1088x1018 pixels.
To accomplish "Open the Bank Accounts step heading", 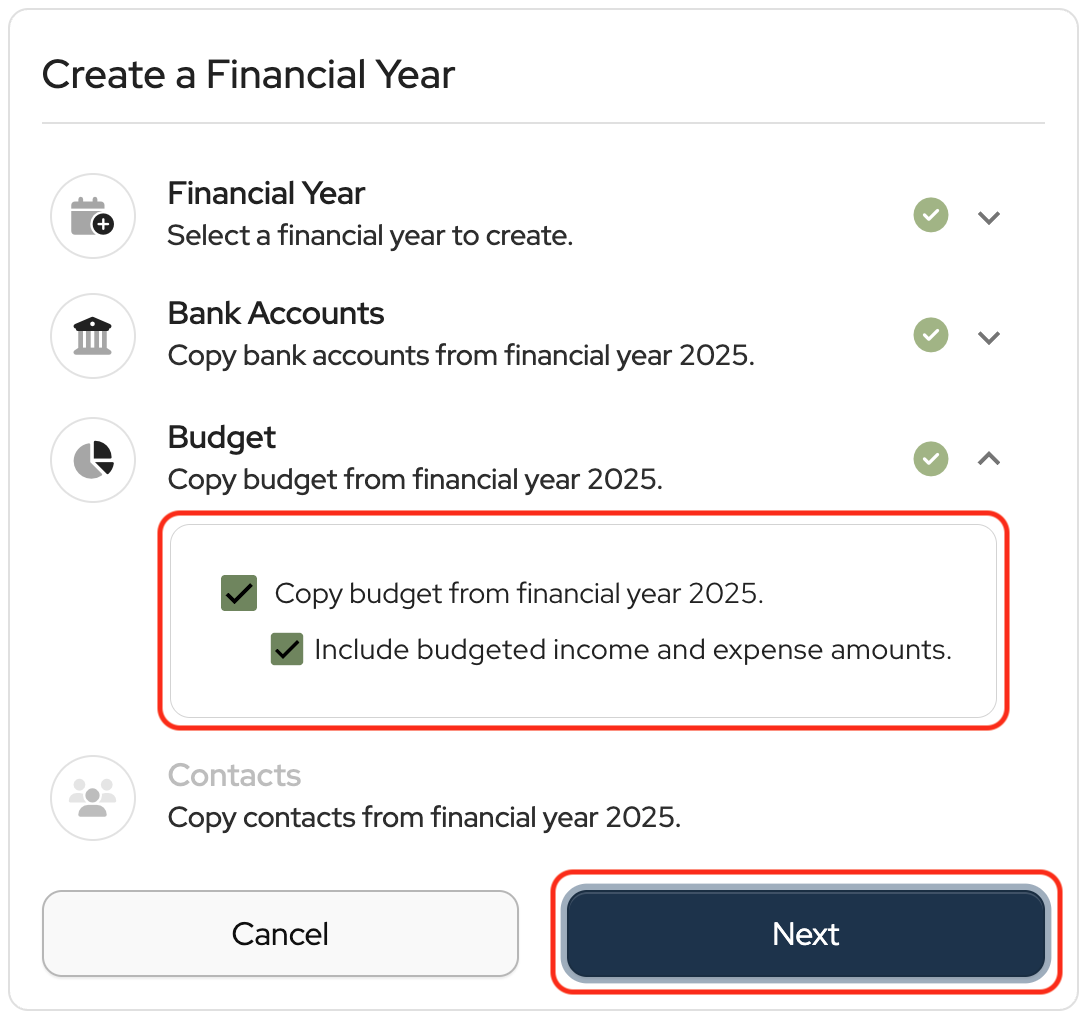I will [x=276, y=313].
